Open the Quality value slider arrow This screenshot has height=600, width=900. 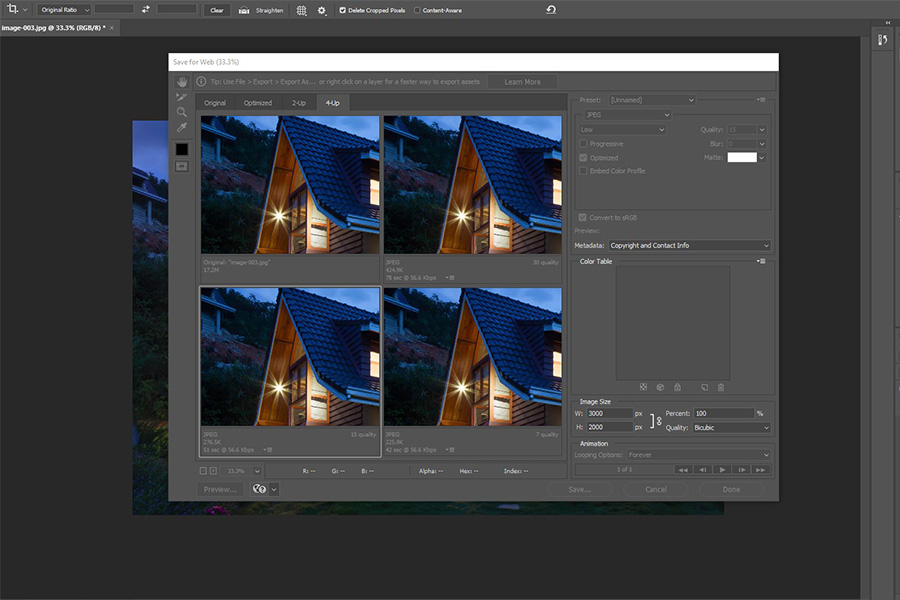762,130
